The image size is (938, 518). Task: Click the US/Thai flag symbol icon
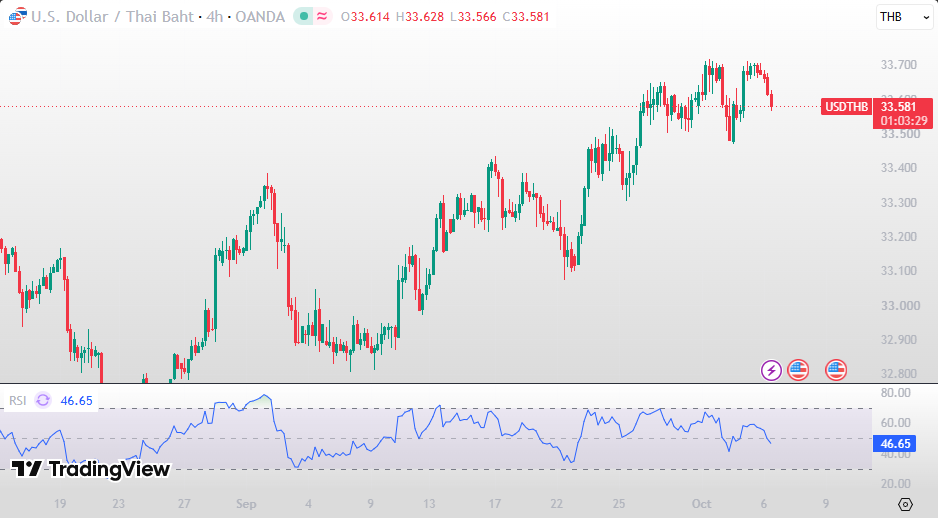click(17, 17)
